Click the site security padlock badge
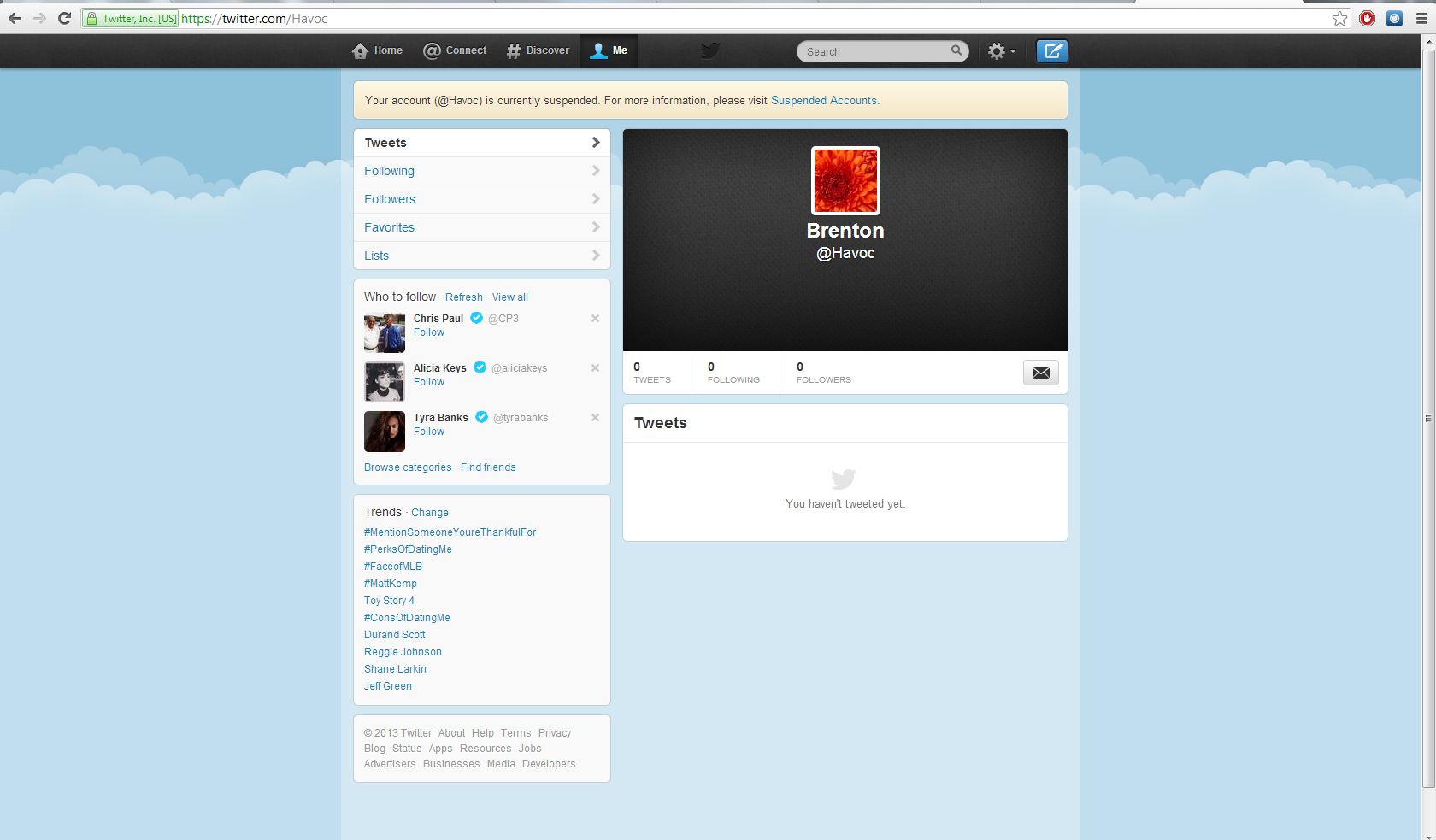Image resolution: width=1436 pixels, height=840 pixels. tap(131, 18)
